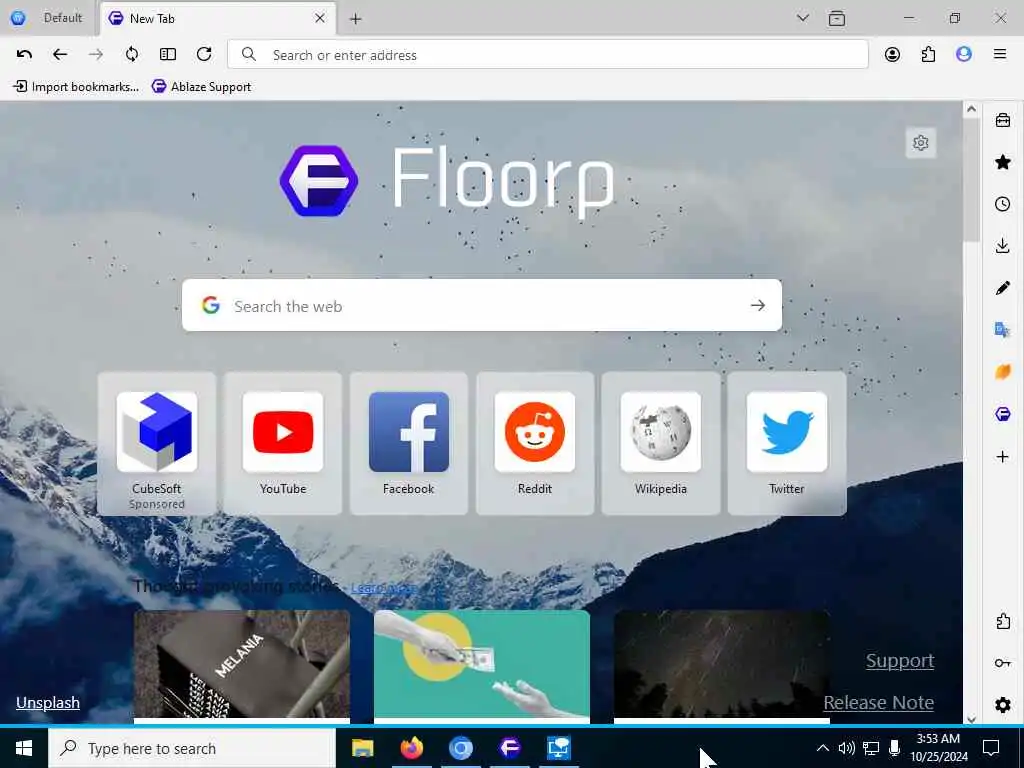
Task: Open the Windows Start menu
Action: [x=24, y=748]
